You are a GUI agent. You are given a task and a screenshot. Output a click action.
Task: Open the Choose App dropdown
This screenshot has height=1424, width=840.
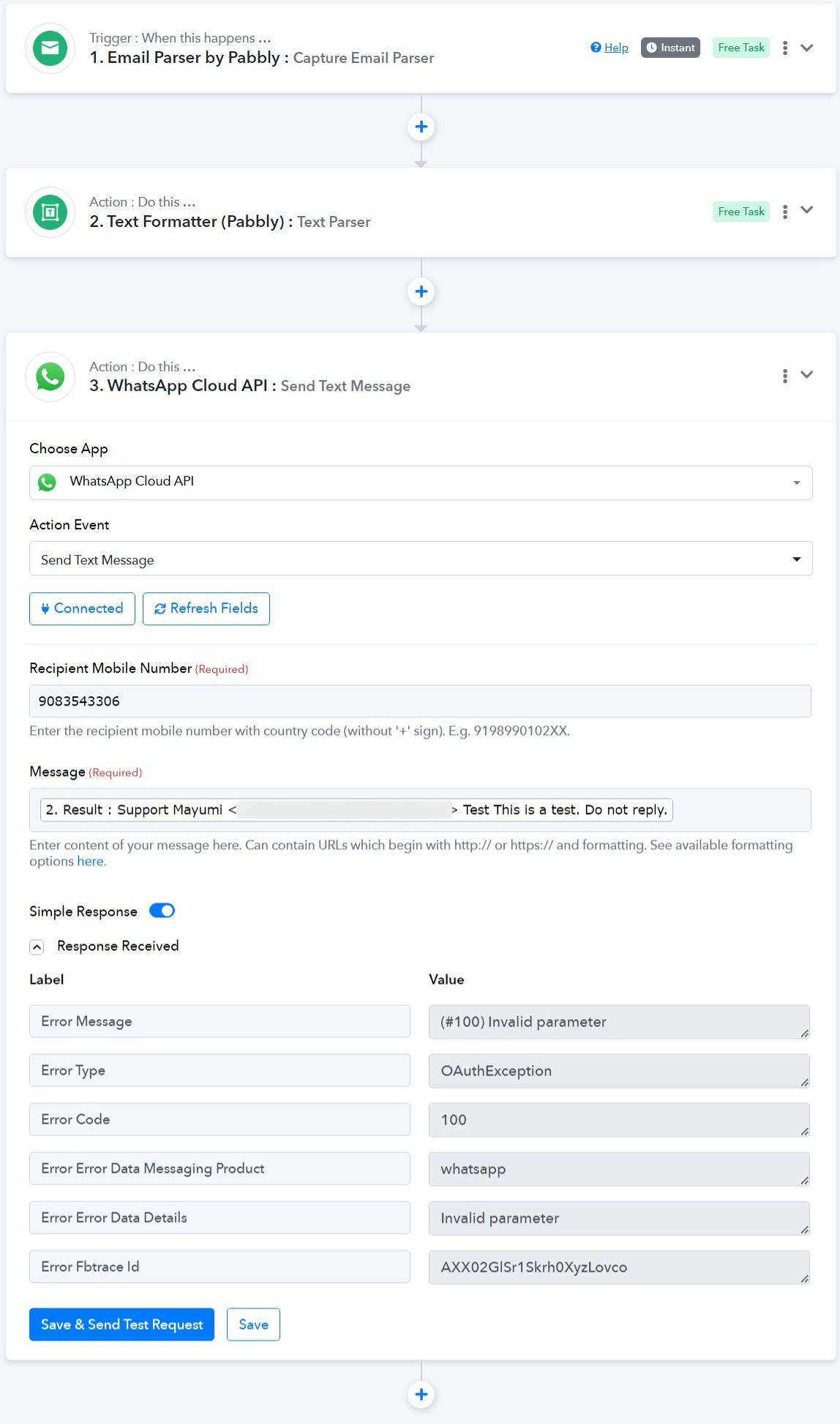[421, 482]
